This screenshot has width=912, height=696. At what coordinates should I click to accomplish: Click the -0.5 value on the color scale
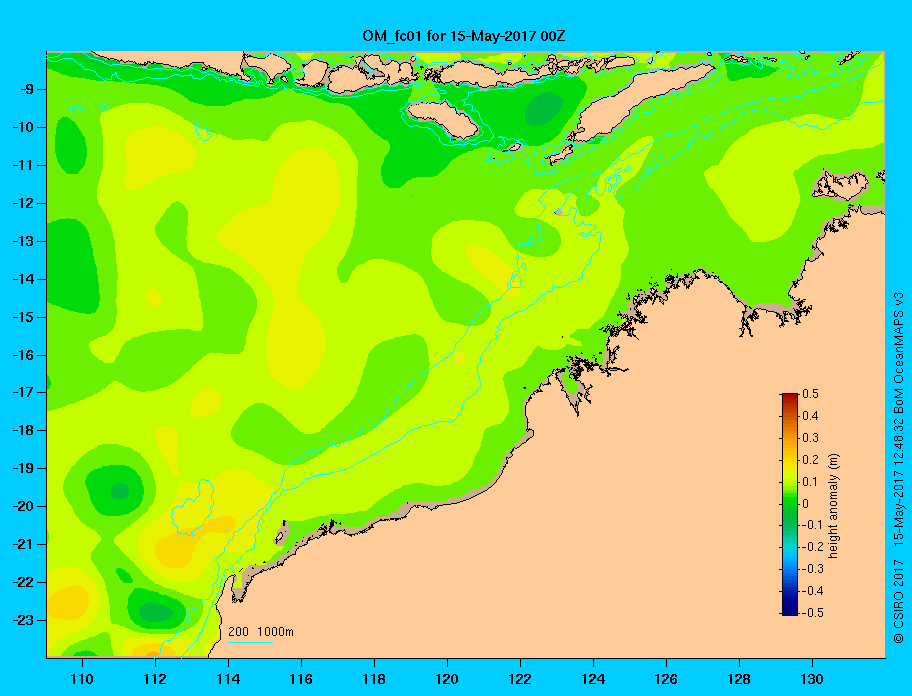point(813,613)
